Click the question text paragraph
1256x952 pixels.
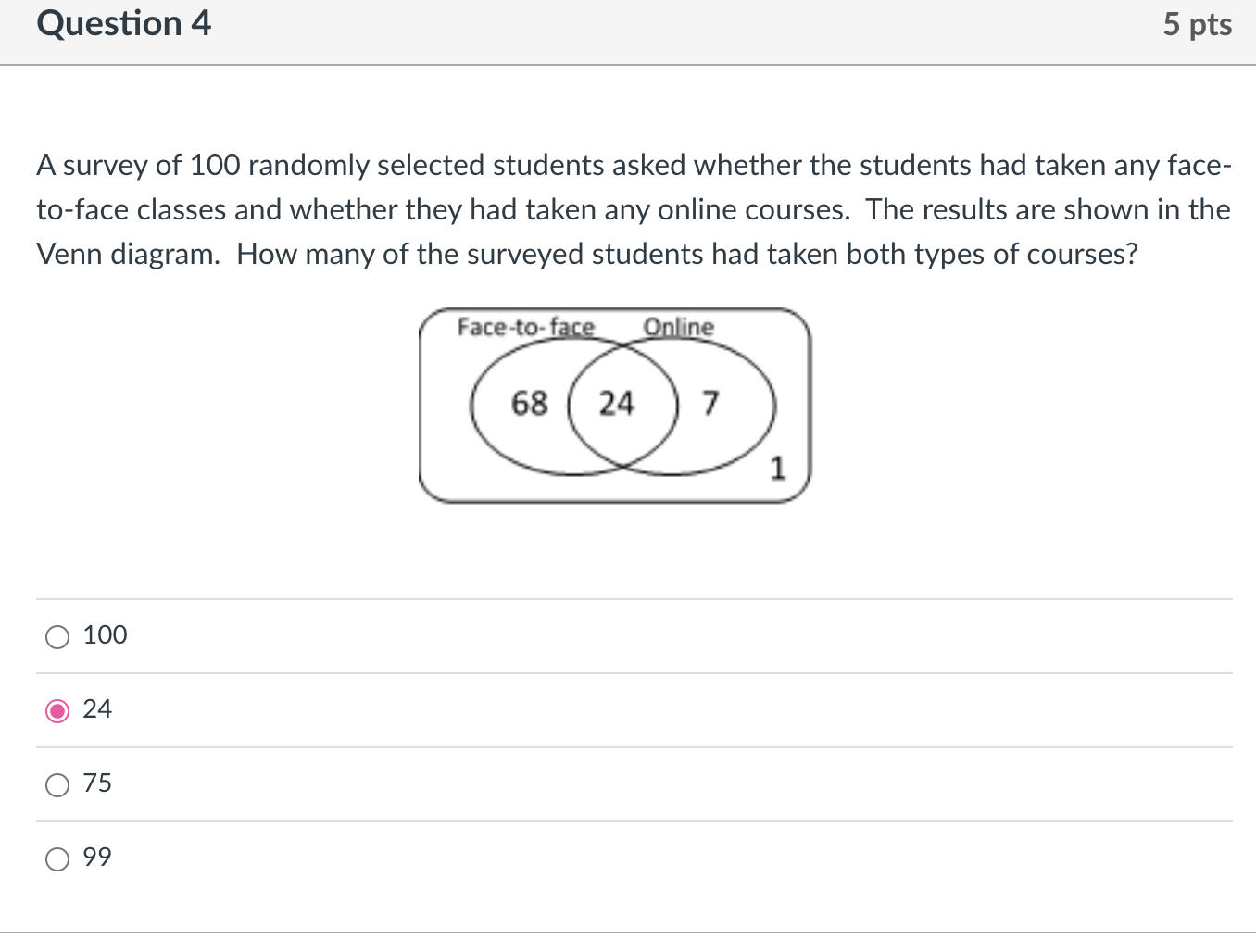tap(633, 209)
